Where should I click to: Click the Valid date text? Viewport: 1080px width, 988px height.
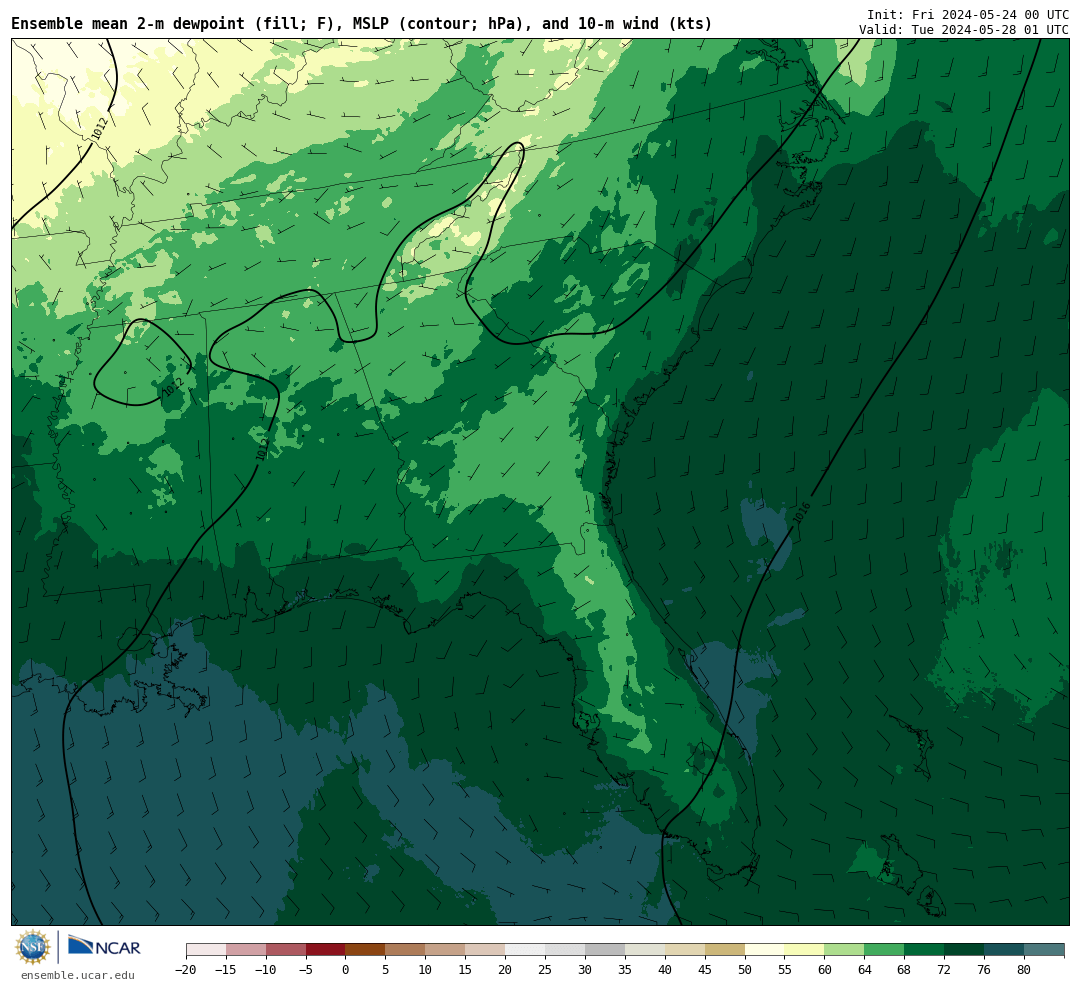coord(964,30)
